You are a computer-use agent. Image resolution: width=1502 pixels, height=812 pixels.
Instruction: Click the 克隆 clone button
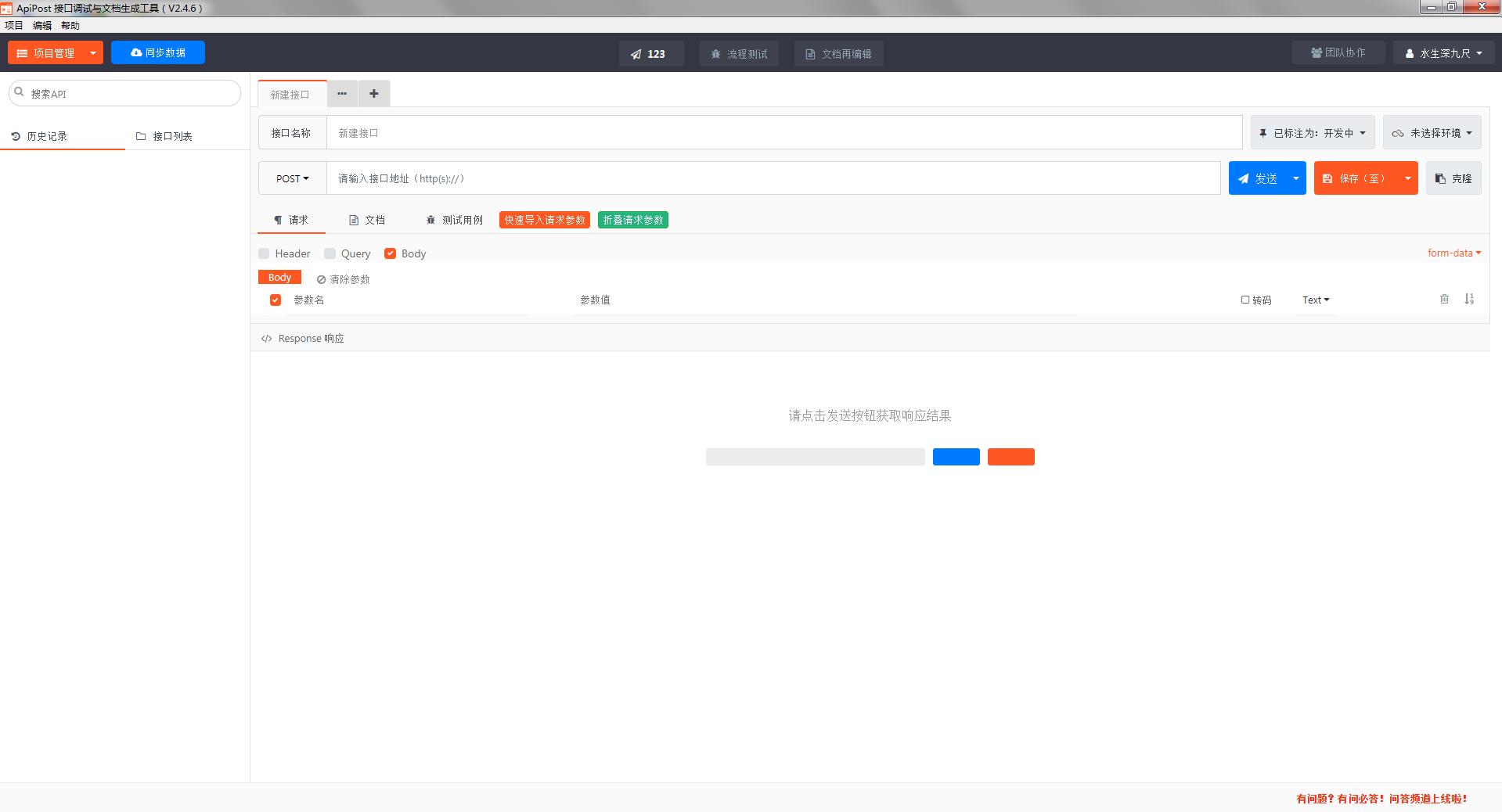(1453, 178)
